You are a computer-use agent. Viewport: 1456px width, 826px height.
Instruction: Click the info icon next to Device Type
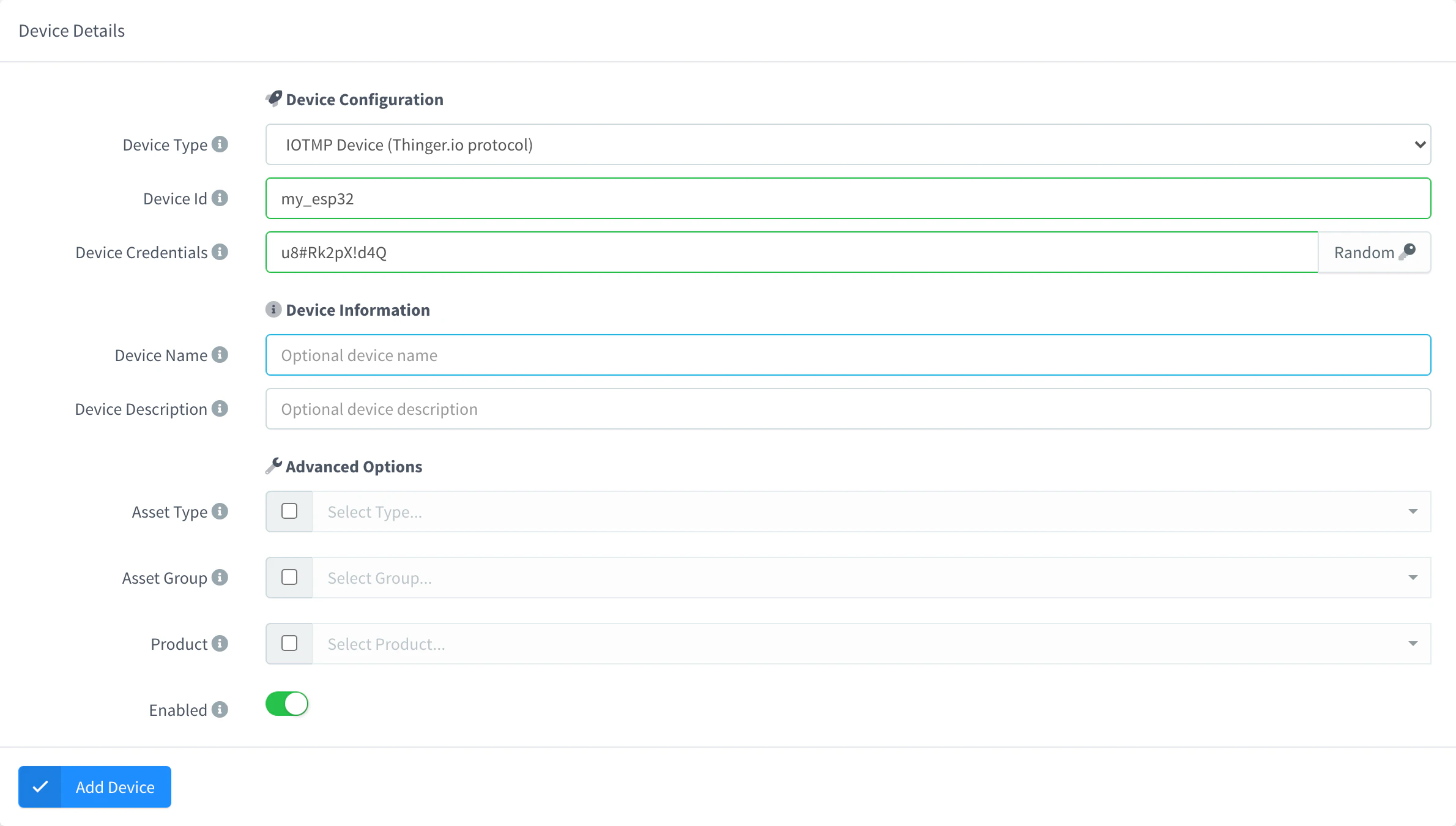(220, 144)
